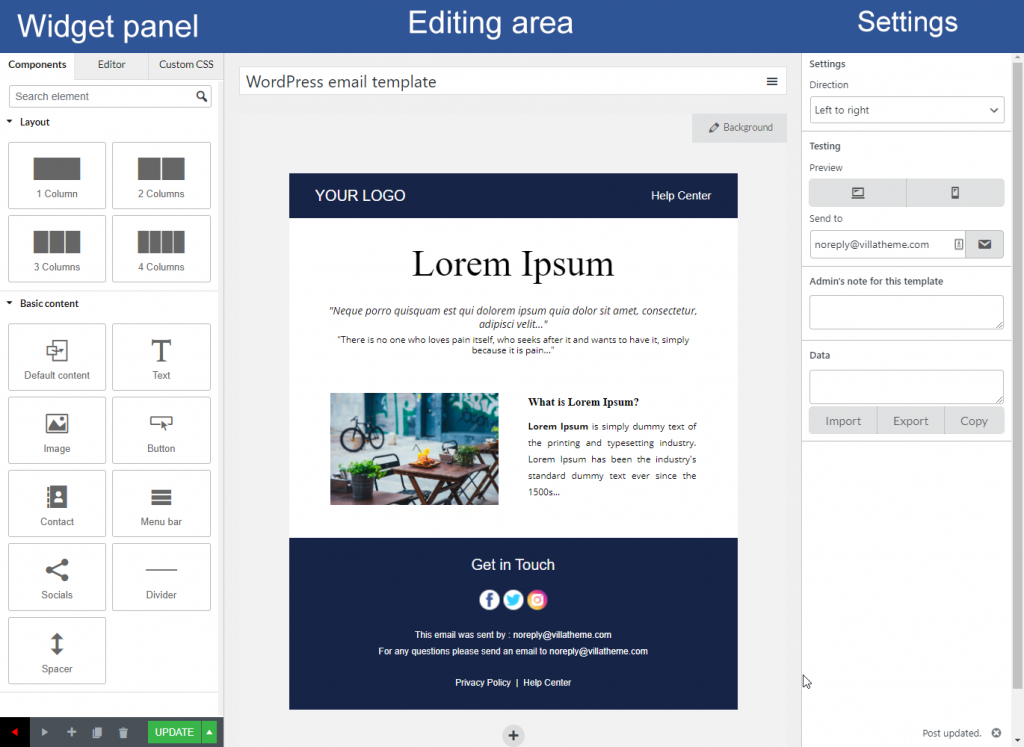Send test email via envelope icon

tap(985, 244)
